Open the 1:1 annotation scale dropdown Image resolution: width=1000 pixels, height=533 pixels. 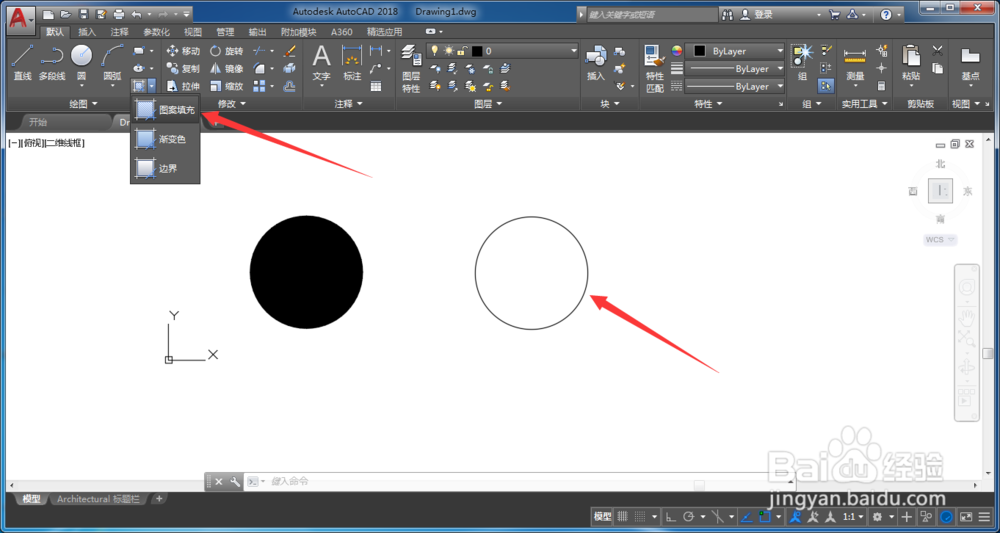coord(853,516)
